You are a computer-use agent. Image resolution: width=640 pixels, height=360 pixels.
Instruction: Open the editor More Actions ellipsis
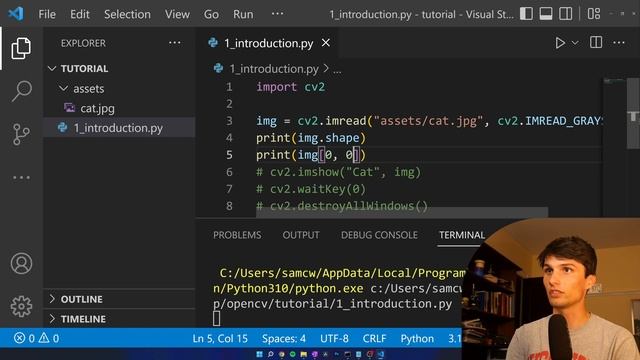tap(619, 42)
